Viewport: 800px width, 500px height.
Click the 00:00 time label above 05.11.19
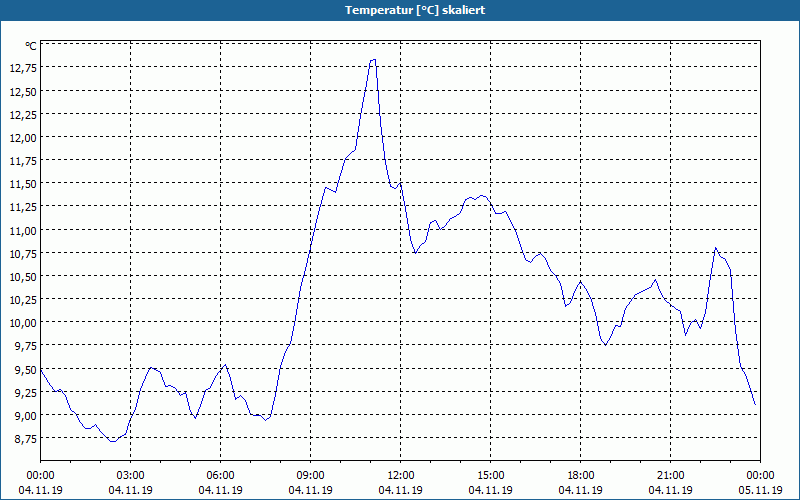760,476
